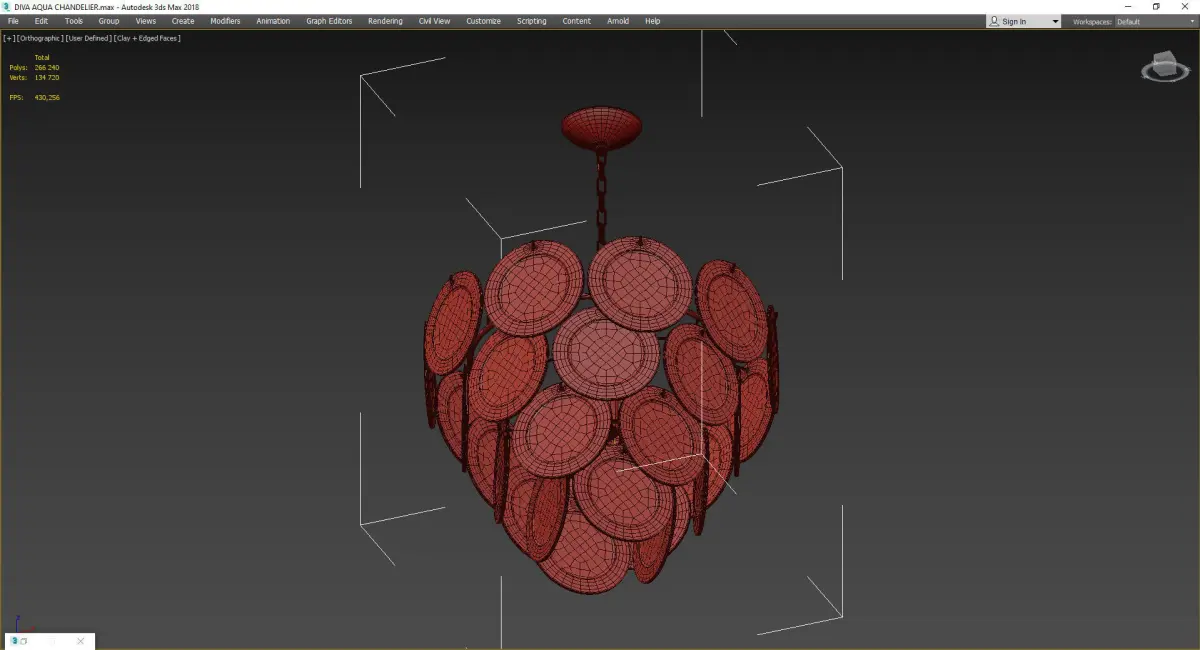Click the Total statistics header
The image size is (1200, 650).
(41, 58)
